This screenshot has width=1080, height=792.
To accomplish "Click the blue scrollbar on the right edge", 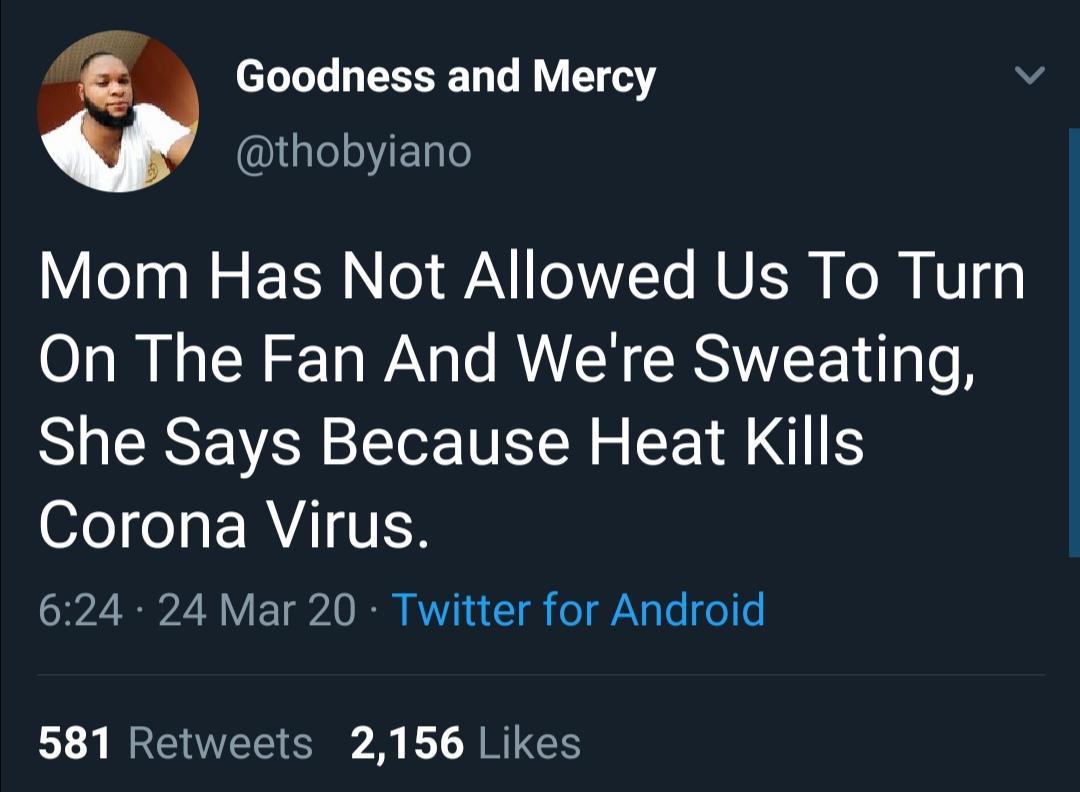I will click(1074, 340).
